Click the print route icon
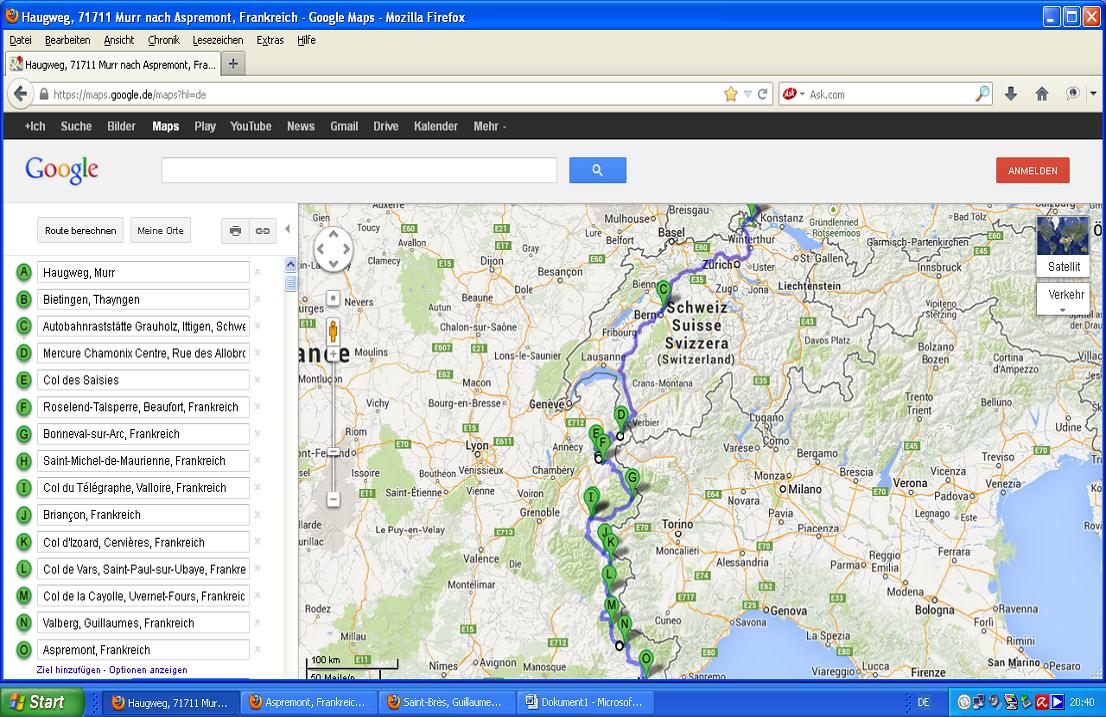This screenshot has height=717, width=1106. tap(235, 231)
